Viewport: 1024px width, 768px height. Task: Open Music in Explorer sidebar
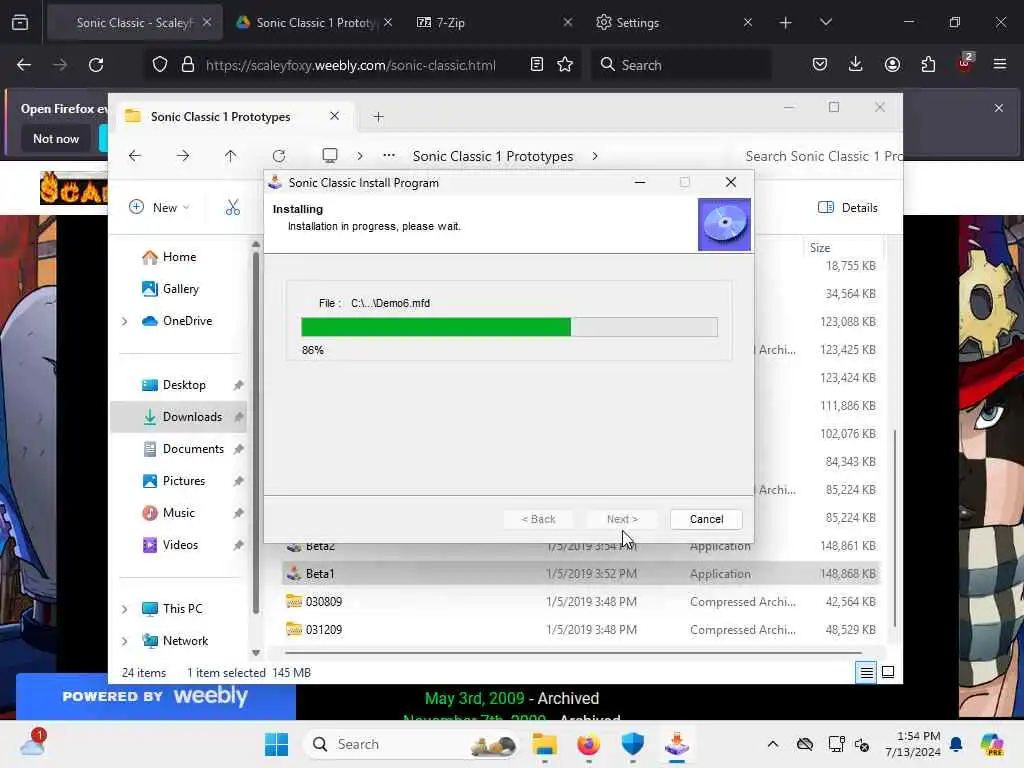coord(178,513)
